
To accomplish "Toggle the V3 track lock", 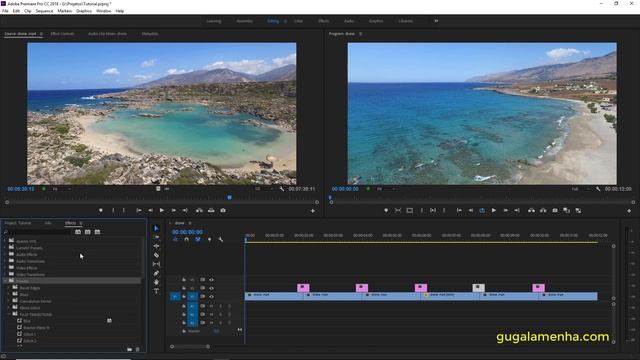I will pos(184,280).
